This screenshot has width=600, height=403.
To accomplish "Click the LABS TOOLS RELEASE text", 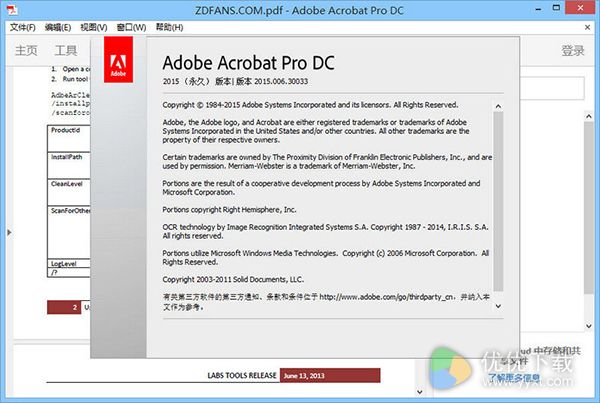I will coord(242,375).
